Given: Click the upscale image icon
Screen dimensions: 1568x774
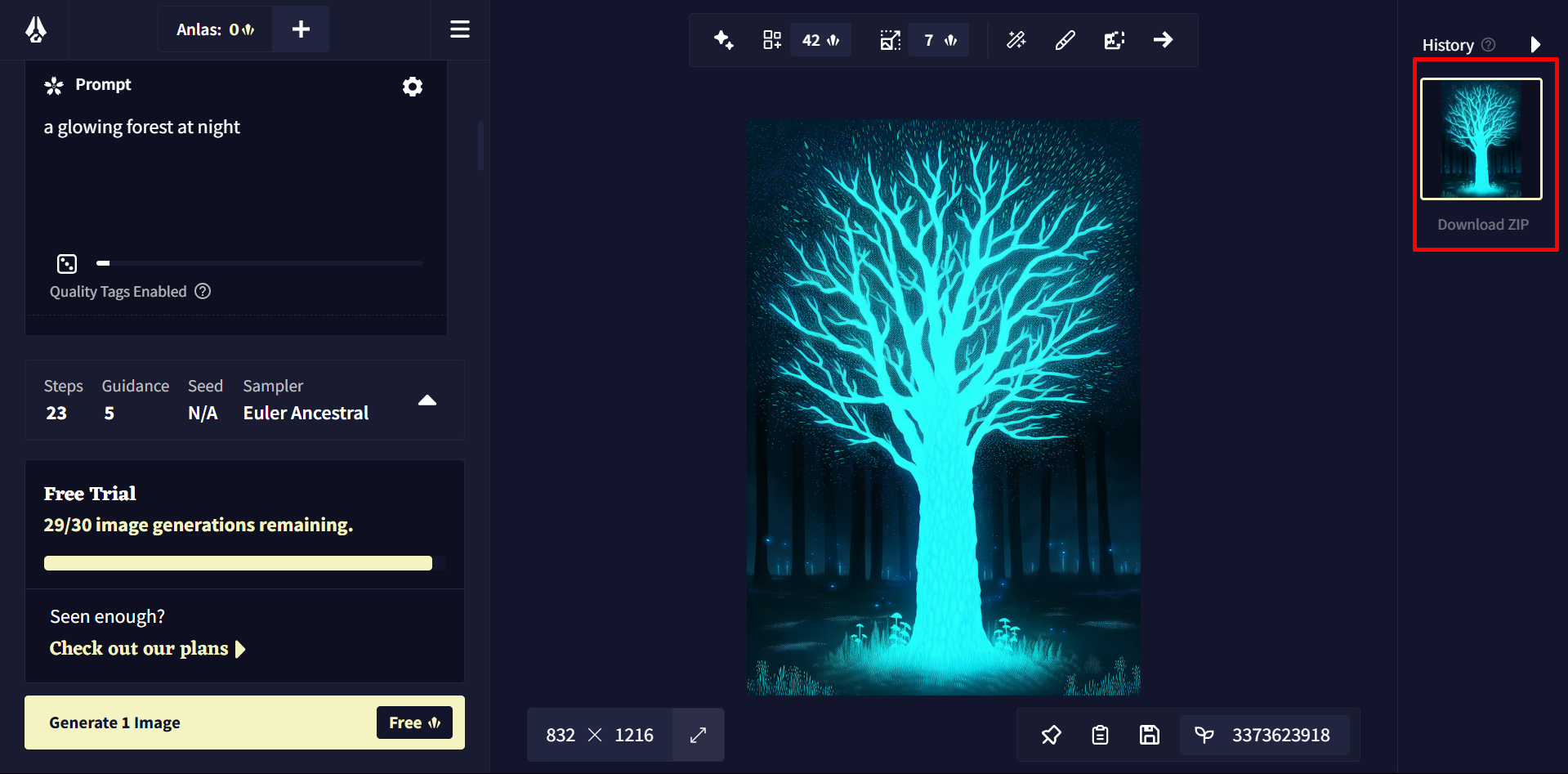Looking at the screenshot, I should click(x=890, y=40).
